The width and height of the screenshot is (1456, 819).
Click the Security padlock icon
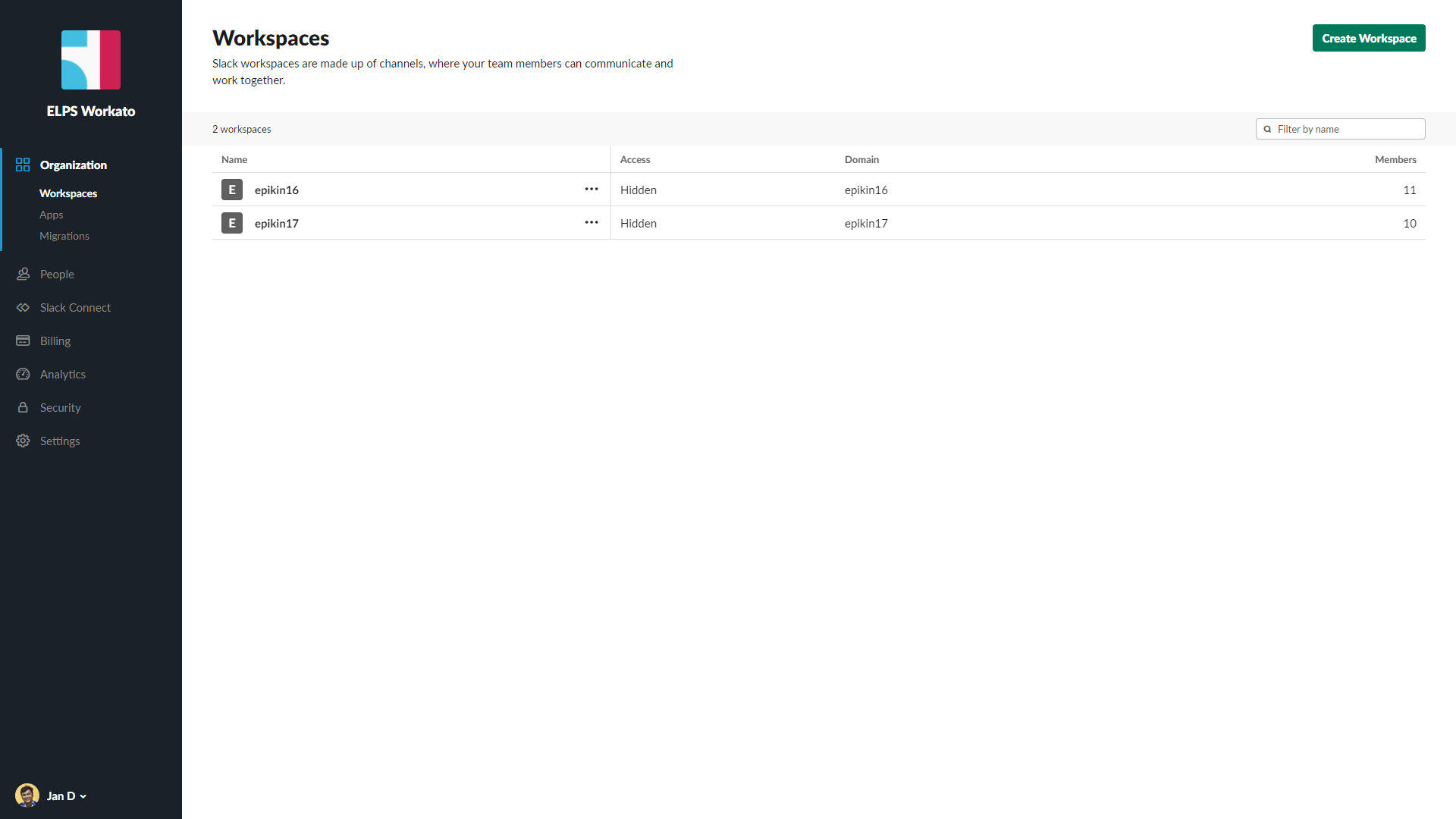click(23, 407)
